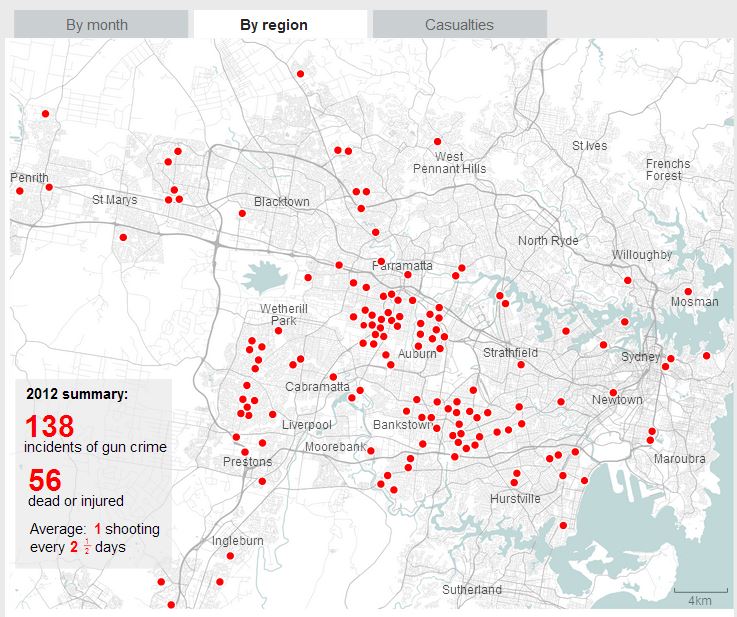Select the incident dot above West Pennant Hills

click(x=438, y=141)
